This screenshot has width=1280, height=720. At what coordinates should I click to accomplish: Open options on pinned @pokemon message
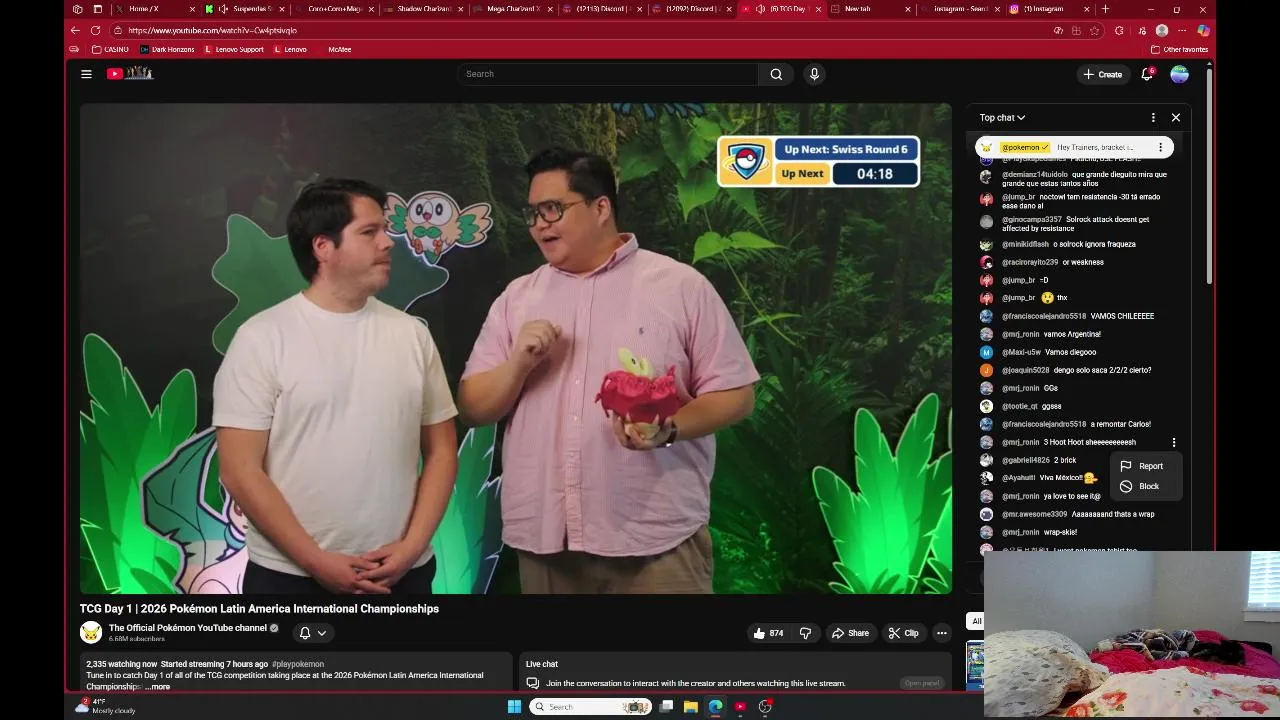click(1160, 147)
